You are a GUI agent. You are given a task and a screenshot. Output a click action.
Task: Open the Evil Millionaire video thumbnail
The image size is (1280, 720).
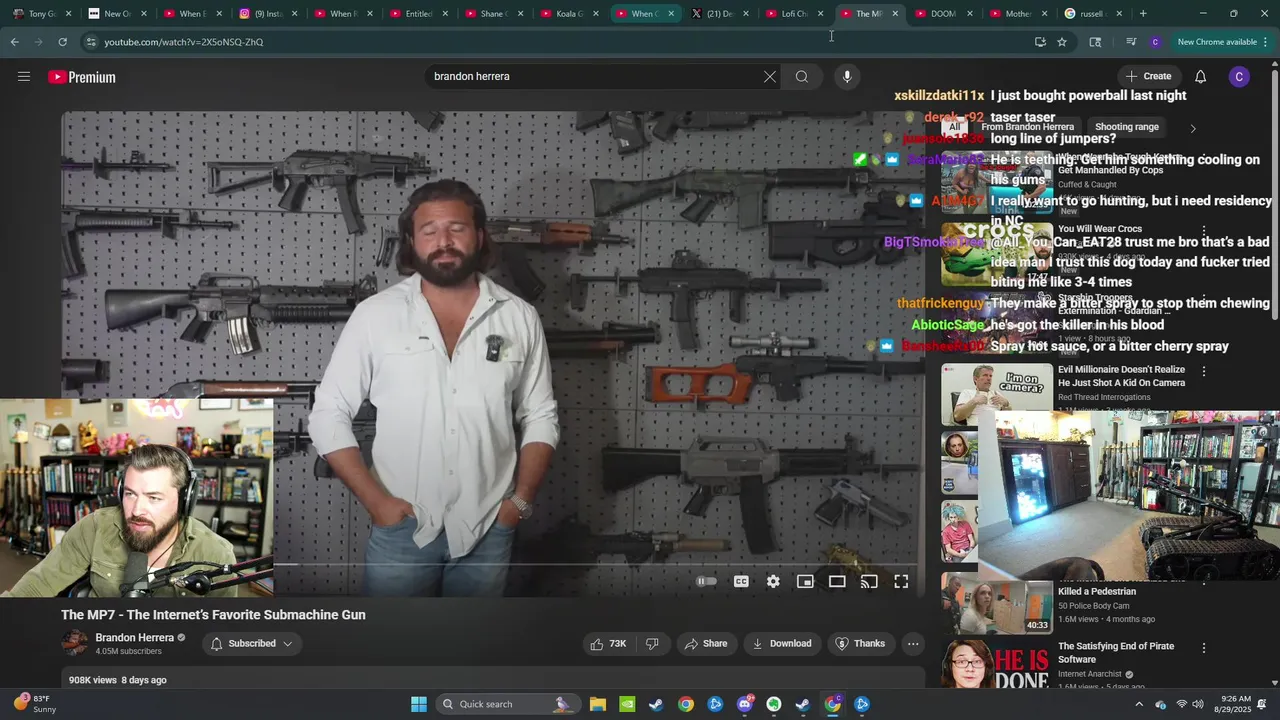(997, 395)
